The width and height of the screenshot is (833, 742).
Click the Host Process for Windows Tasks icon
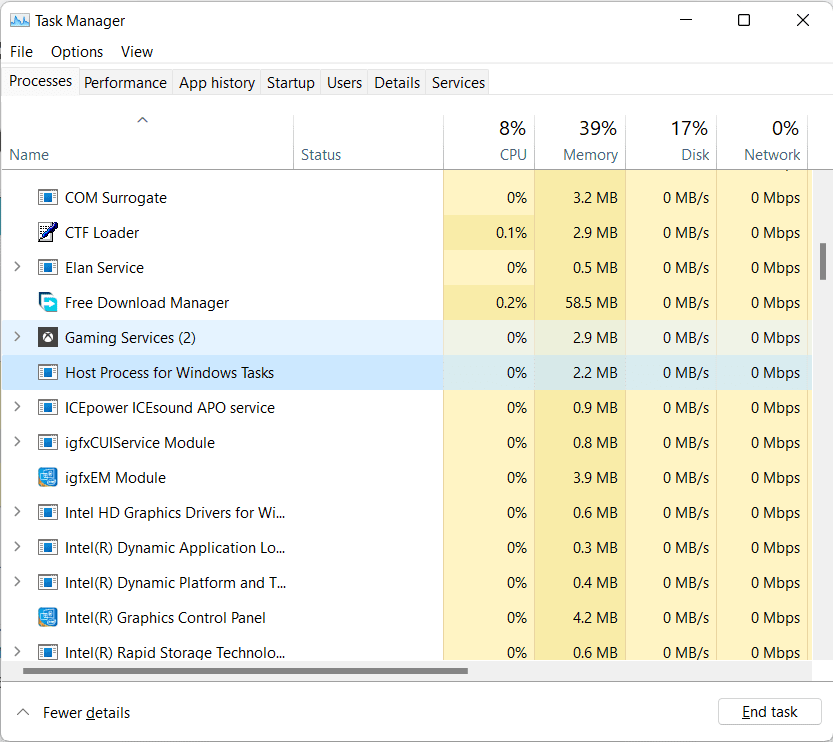[x=47, y=372]
